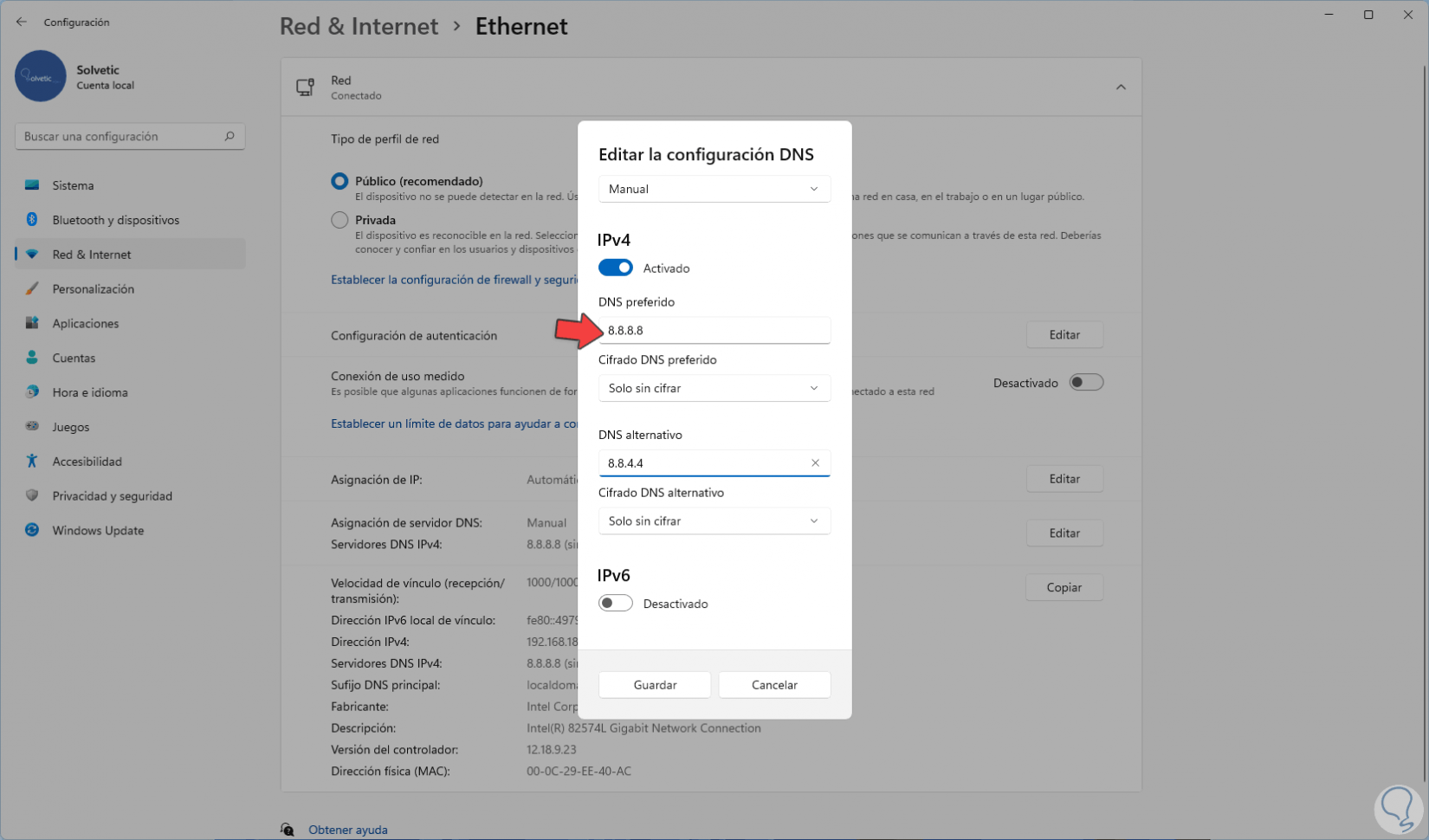Enable the IPv6 switch
The image size is (1429, 840).
pos(616,604)
